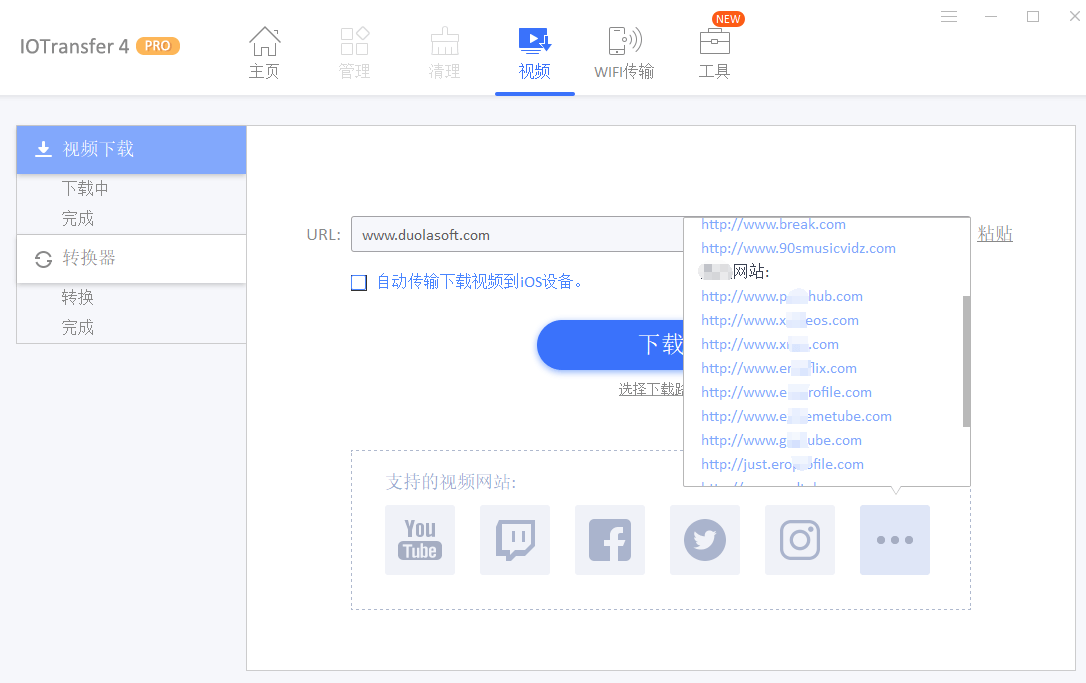
Task: Open the WIFI传输 tab
Action: [624, 53]
